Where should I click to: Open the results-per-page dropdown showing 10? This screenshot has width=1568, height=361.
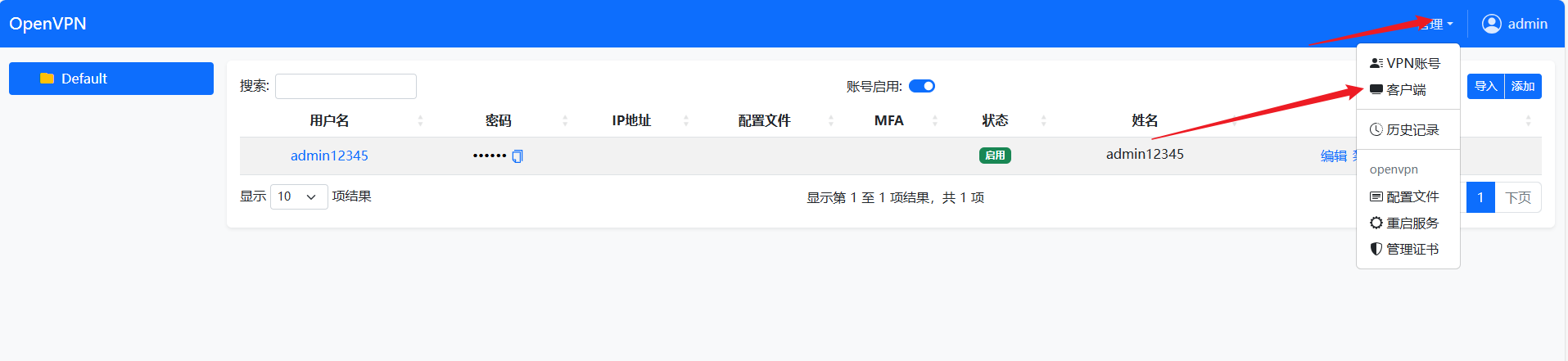pos(299,196)
